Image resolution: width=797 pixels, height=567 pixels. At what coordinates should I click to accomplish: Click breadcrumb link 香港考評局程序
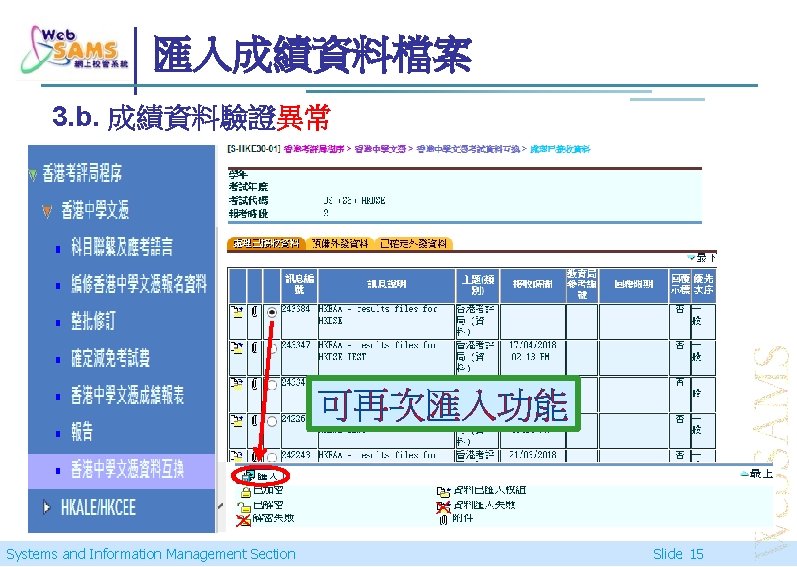point(314,149)
